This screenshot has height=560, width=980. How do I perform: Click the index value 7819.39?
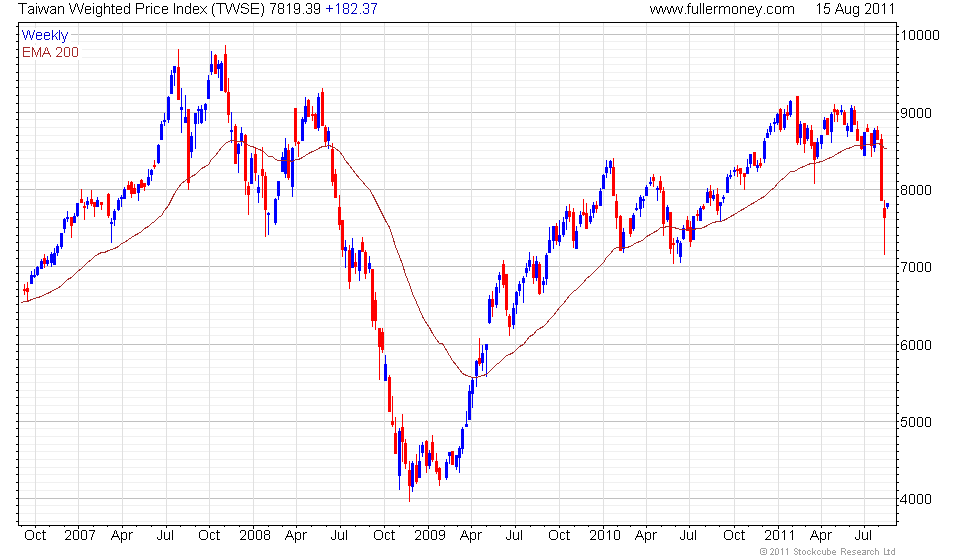point(295,9)
